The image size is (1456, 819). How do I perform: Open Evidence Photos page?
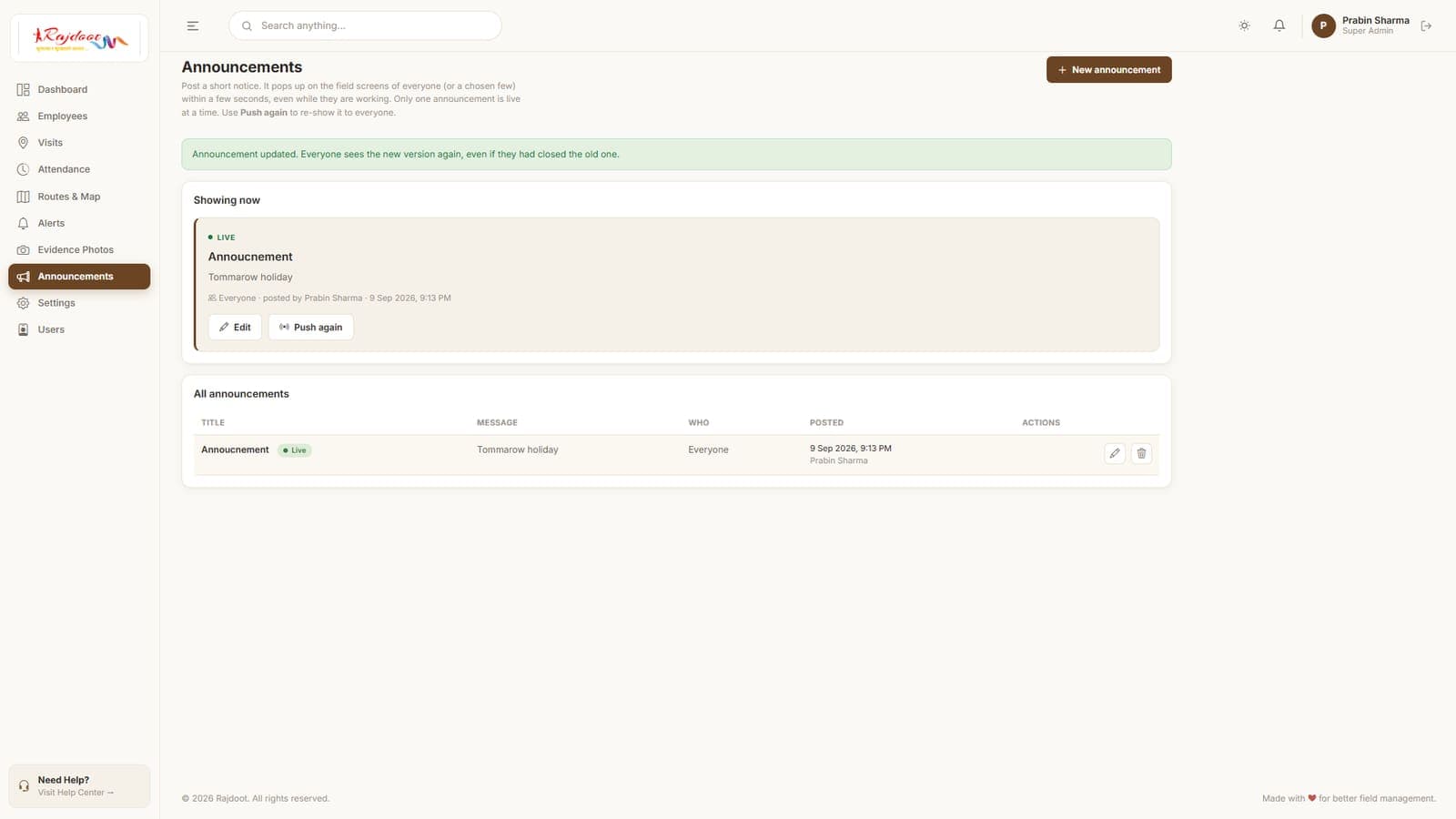point(79,249)
